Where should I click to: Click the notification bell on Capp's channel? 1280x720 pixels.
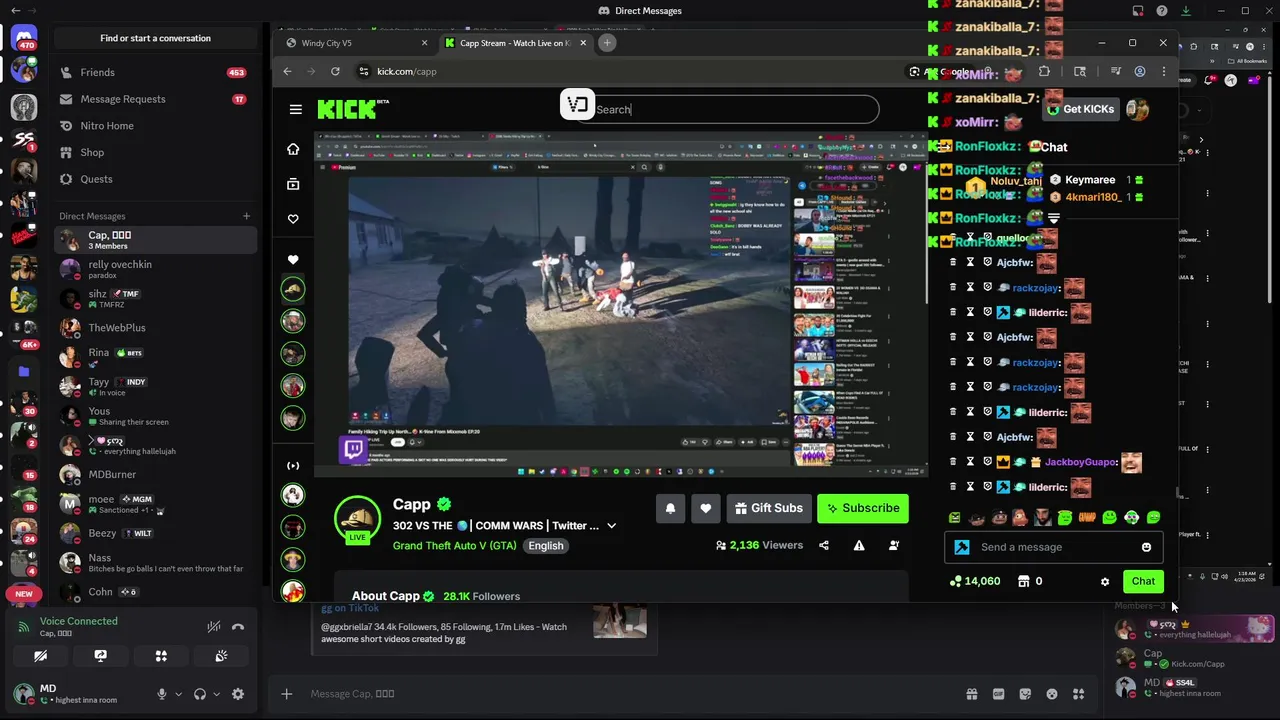click(x=671, y=508)
